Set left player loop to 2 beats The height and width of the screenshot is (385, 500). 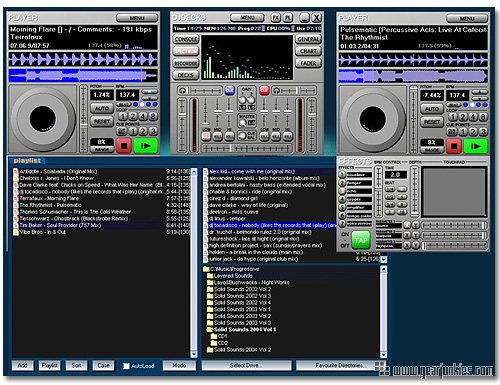coord(133,116)
